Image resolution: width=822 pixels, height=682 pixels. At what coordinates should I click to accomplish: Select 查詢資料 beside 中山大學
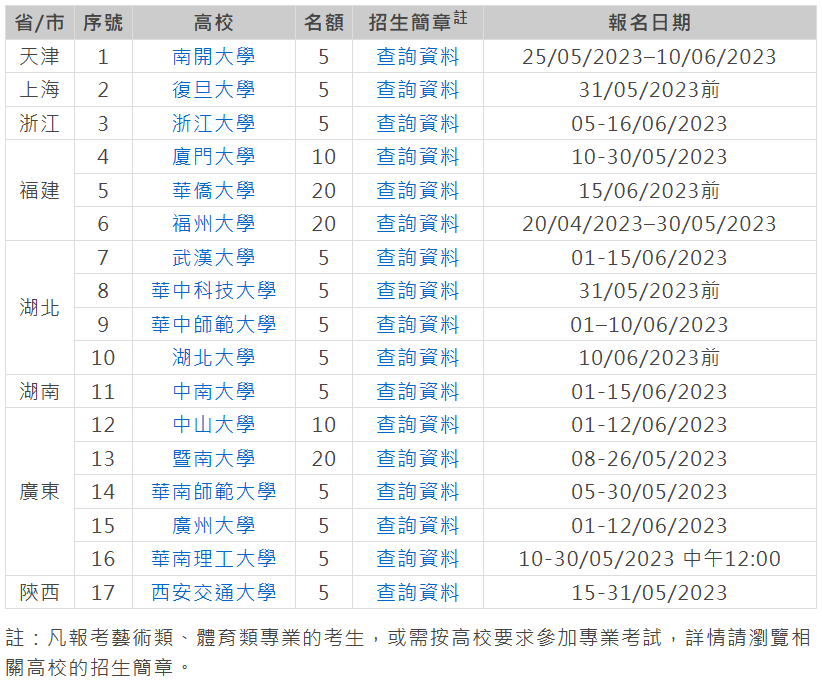(x=418, y=425)
